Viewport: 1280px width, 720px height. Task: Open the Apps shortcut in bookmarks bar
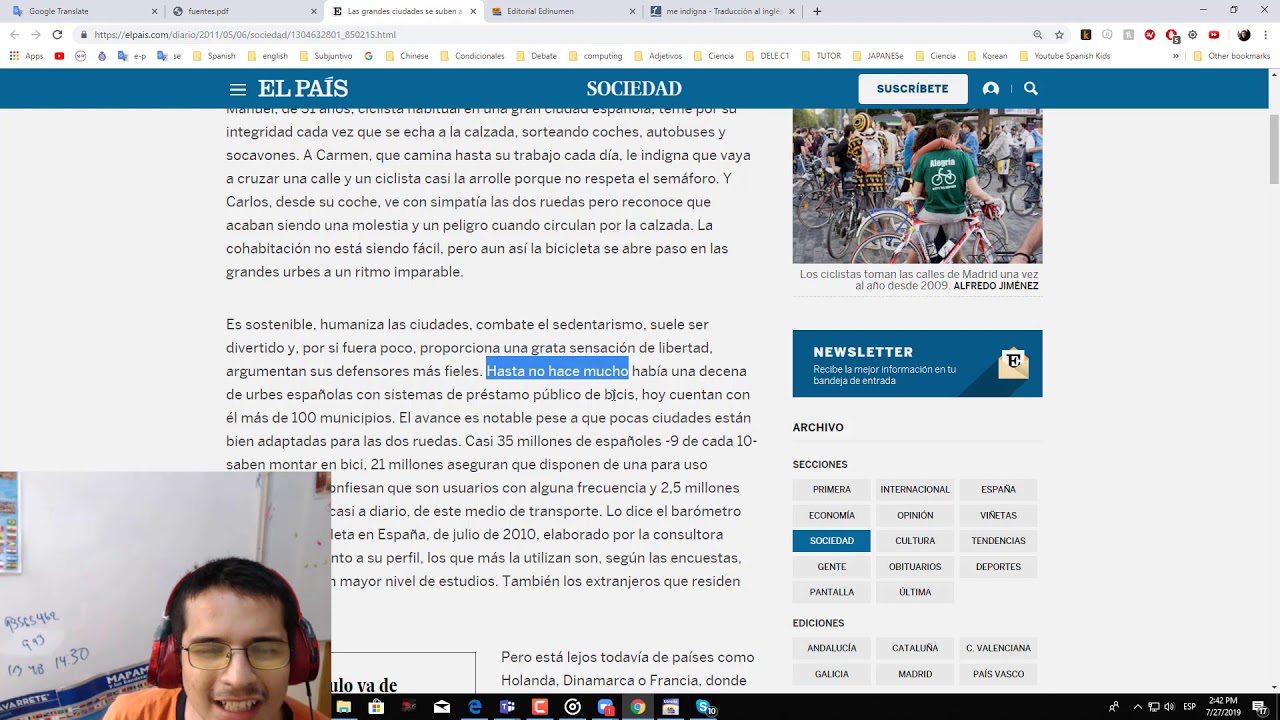tap(27, 56)
